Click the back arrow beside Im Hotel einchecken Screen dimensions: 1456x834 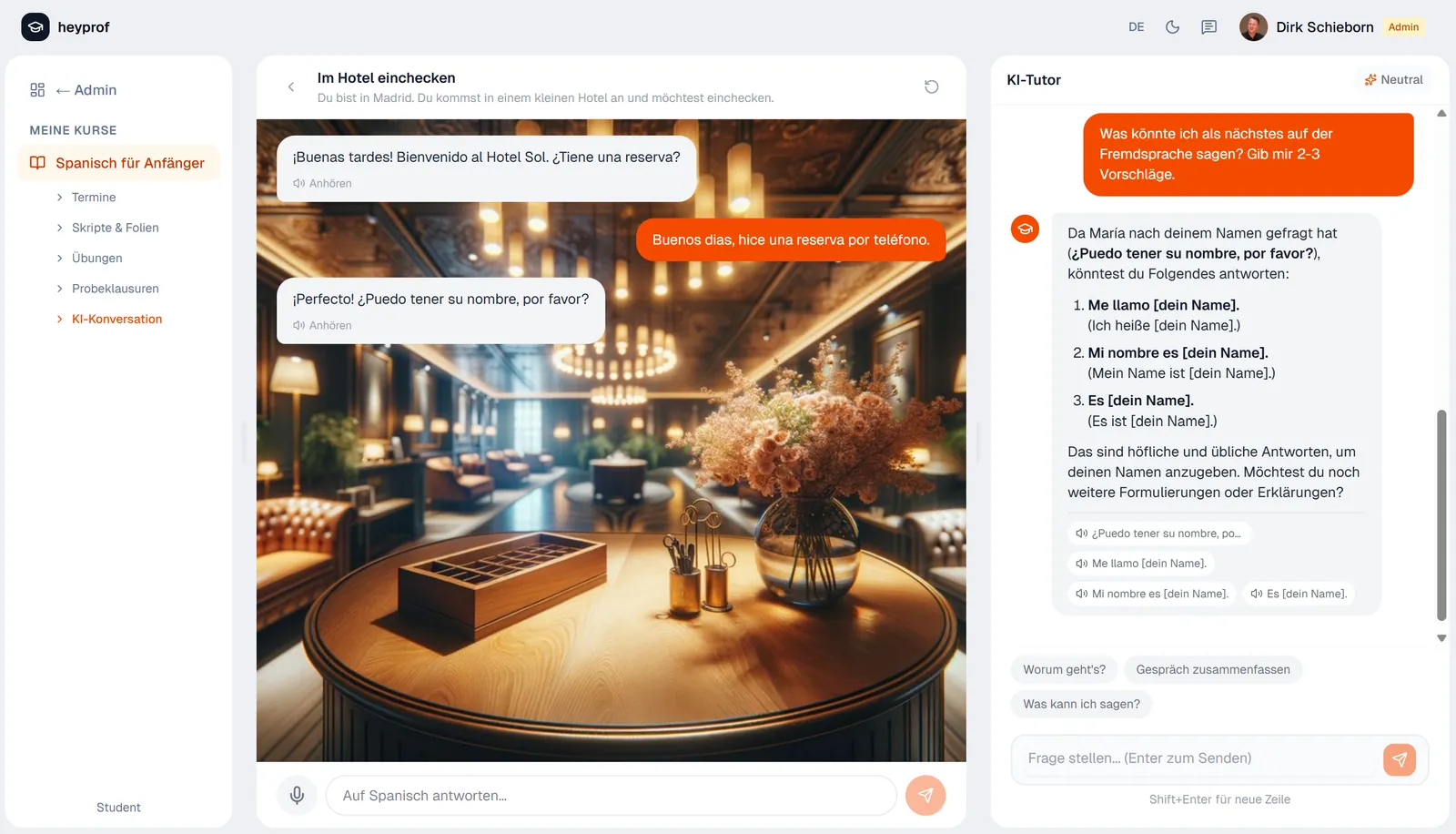click(291, 87)
